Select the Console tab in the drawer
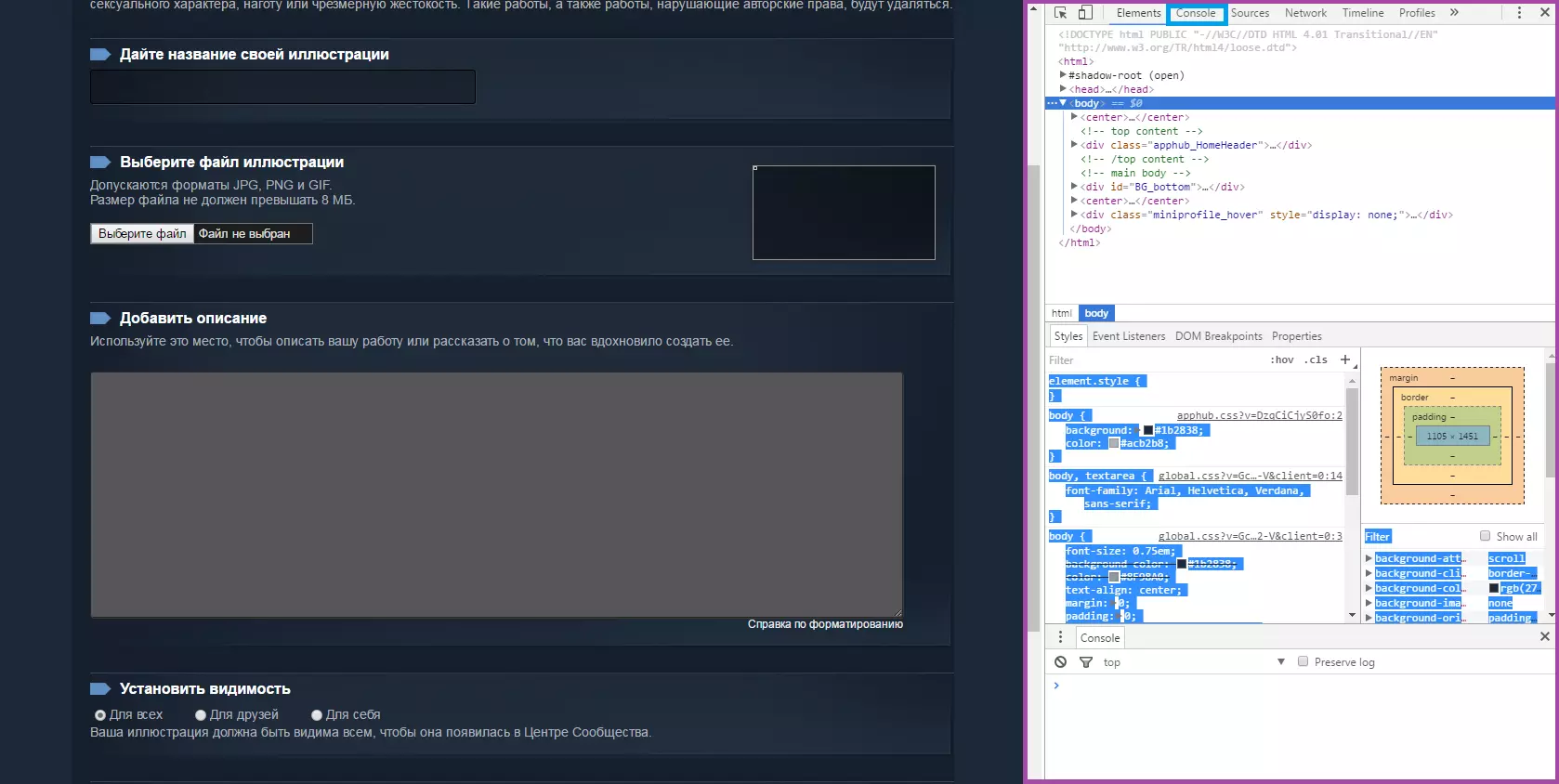1559x784 pixels. (x=1100, y=638)
